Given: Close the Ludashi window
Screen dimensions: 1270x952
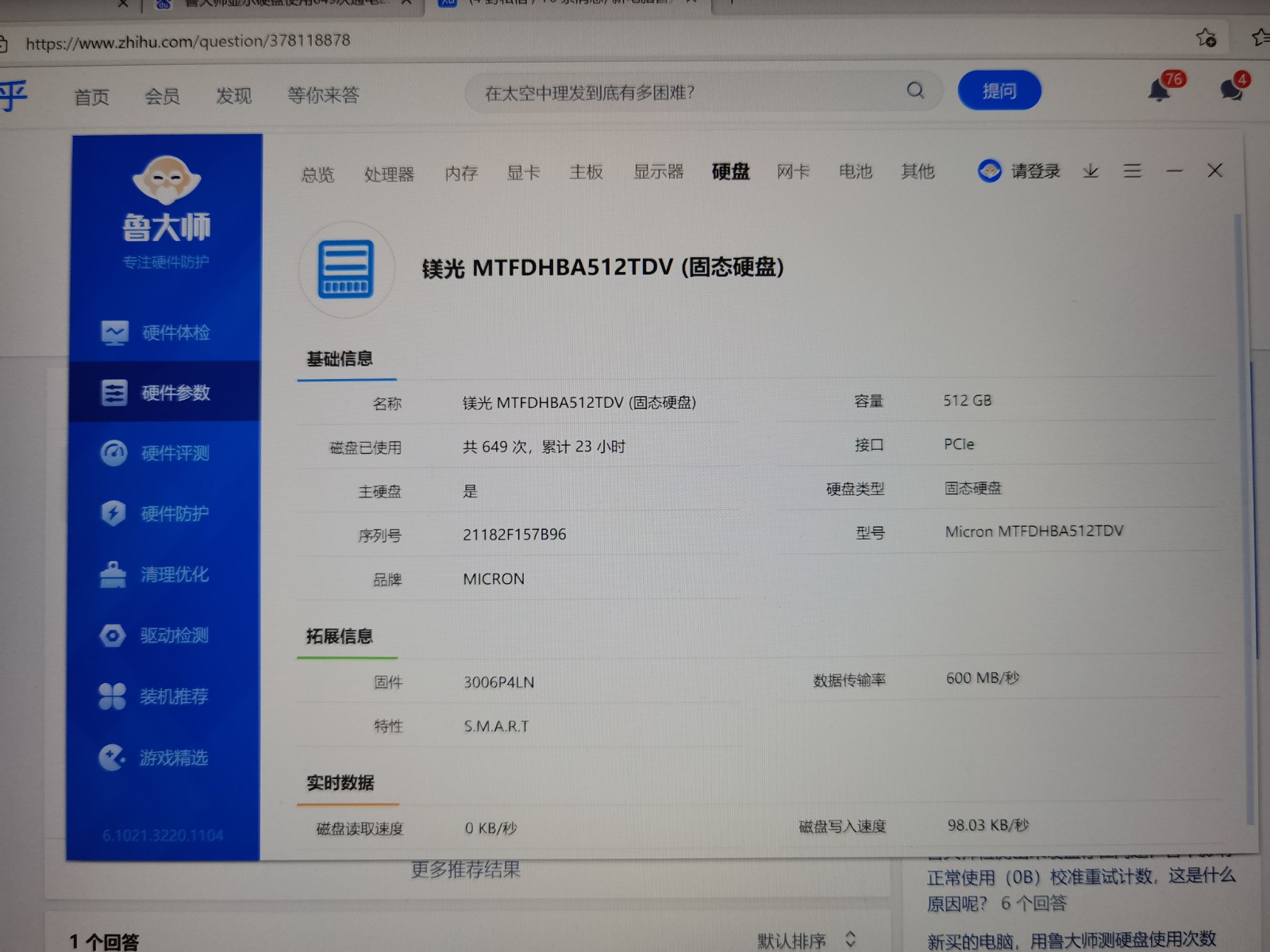Looking at the screenshot, I should (1215, 171).
